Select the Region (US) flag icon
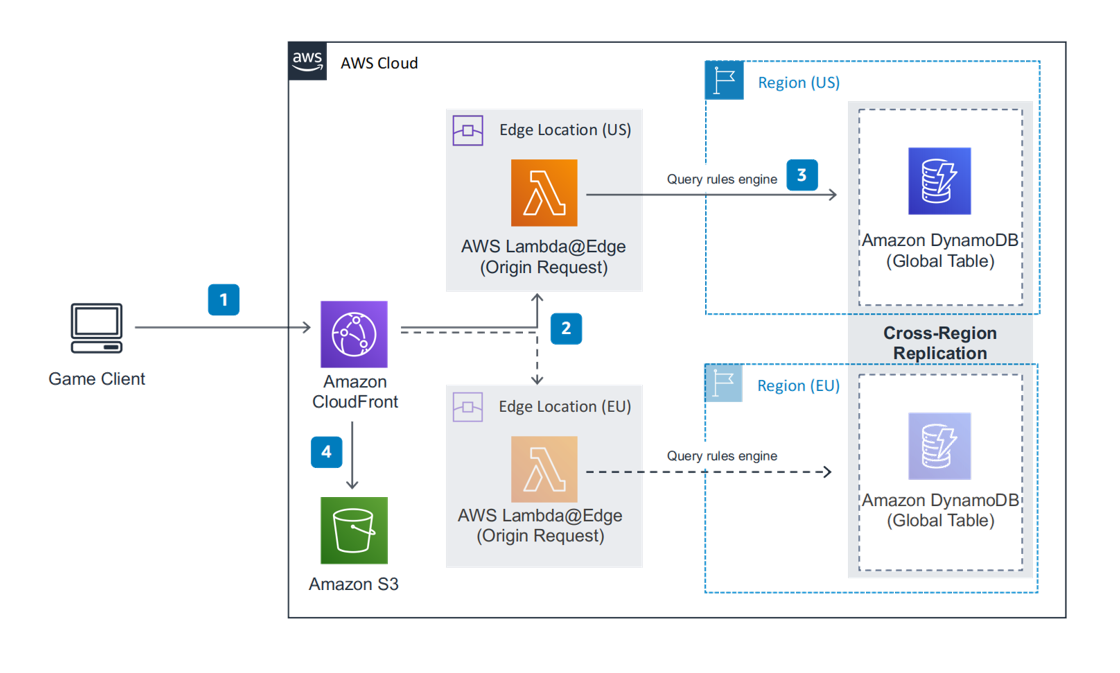This screenshot has width=1120, height=673. (x=724, y=80)
